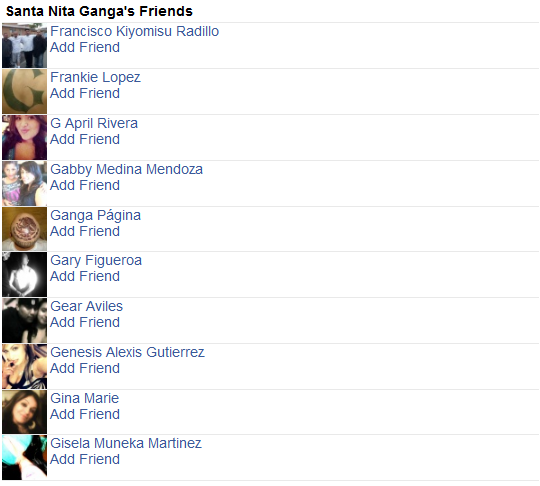Open Gisela Muneka Martinez's profile thumbnail

[x=24, y=457]
